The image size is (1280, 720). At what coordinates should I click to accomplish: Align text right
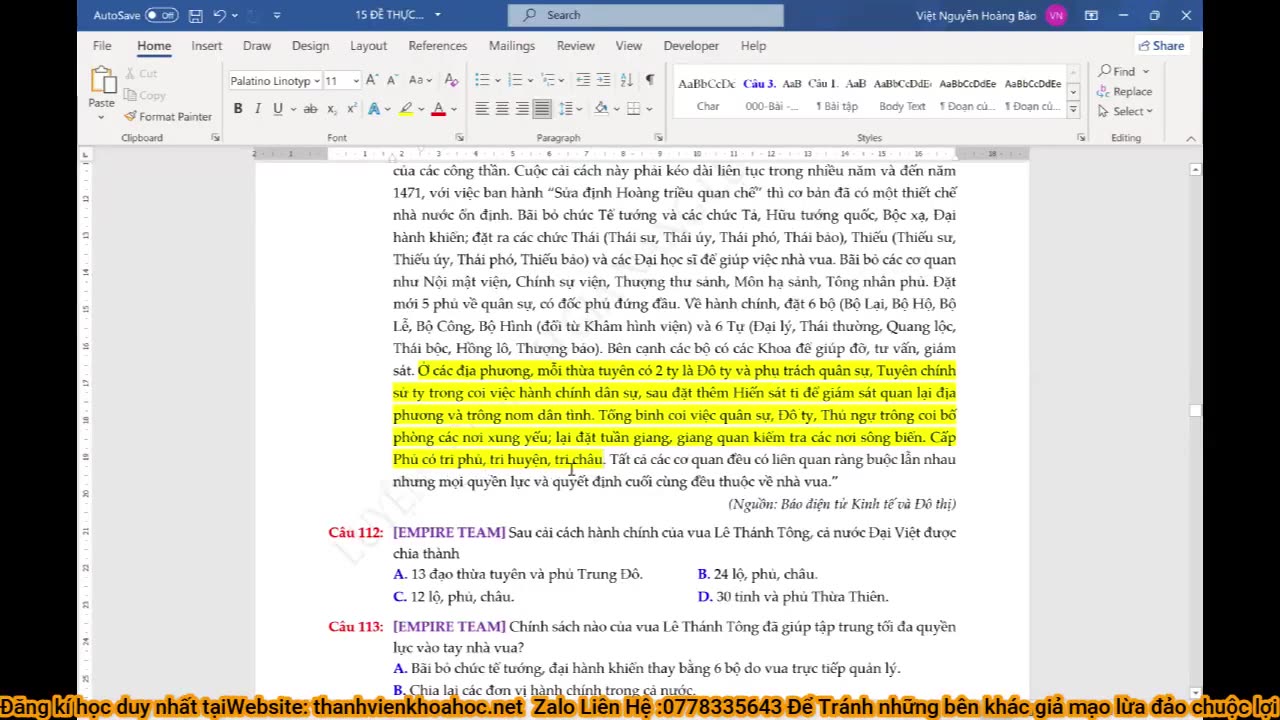(x=522, y=109)
